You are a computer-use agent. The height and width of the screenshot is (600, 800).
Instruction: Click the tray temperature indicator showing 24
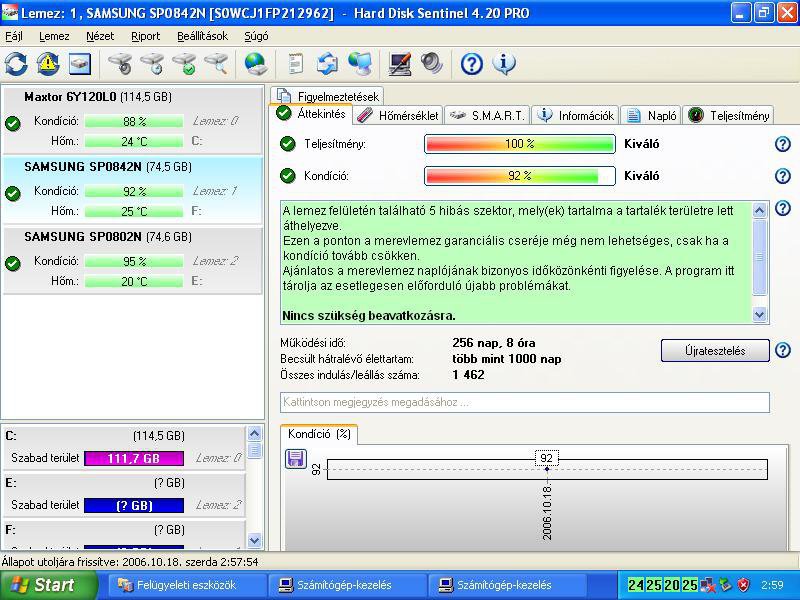[636, 585]
